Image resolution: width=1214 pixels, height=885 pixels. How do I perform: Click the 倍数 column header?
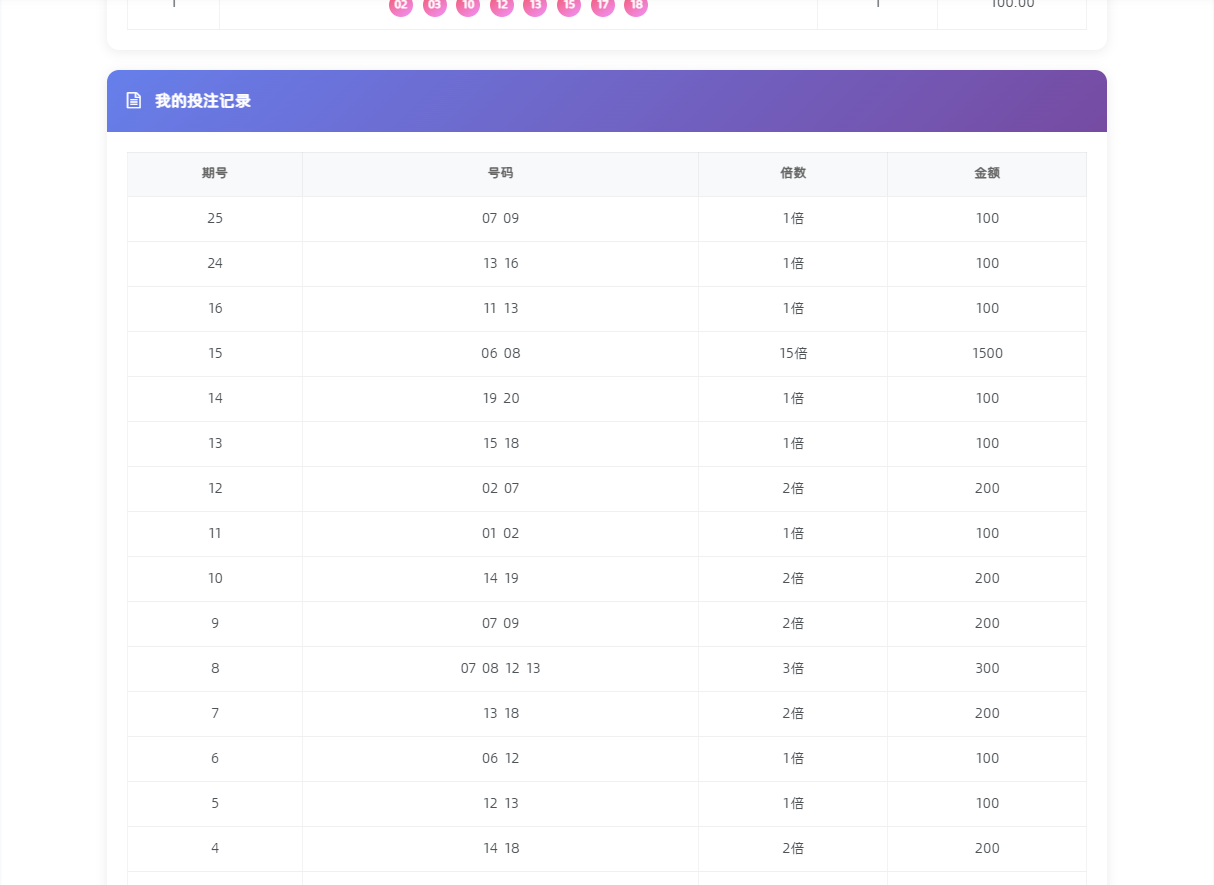[793, 173]
